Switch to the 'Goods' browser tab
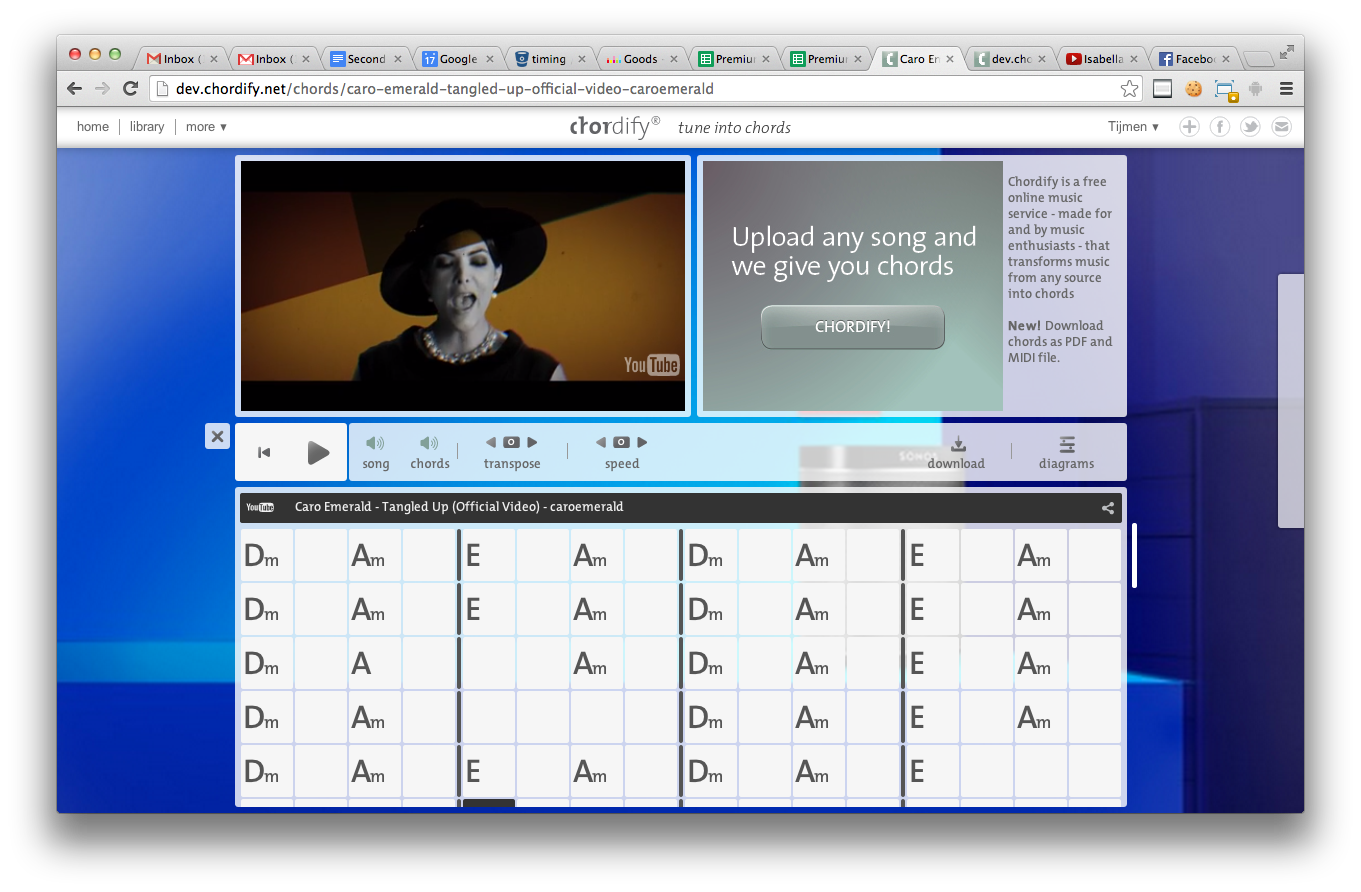 click(640, 59)
